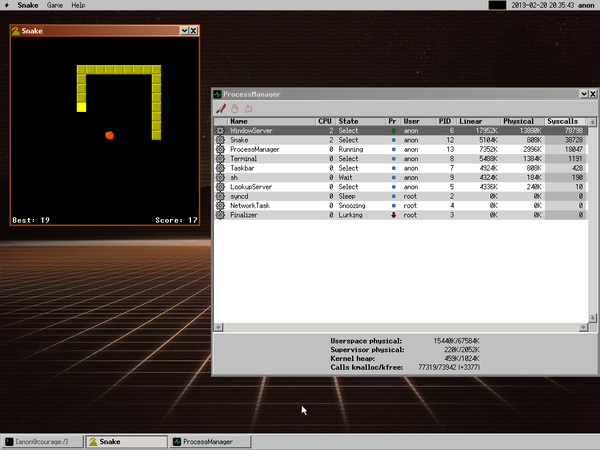This screenshot has height=450, width=600.
Task: Sort processes by Linear column header
Action: pyautogui.click(x=478, y=121)
